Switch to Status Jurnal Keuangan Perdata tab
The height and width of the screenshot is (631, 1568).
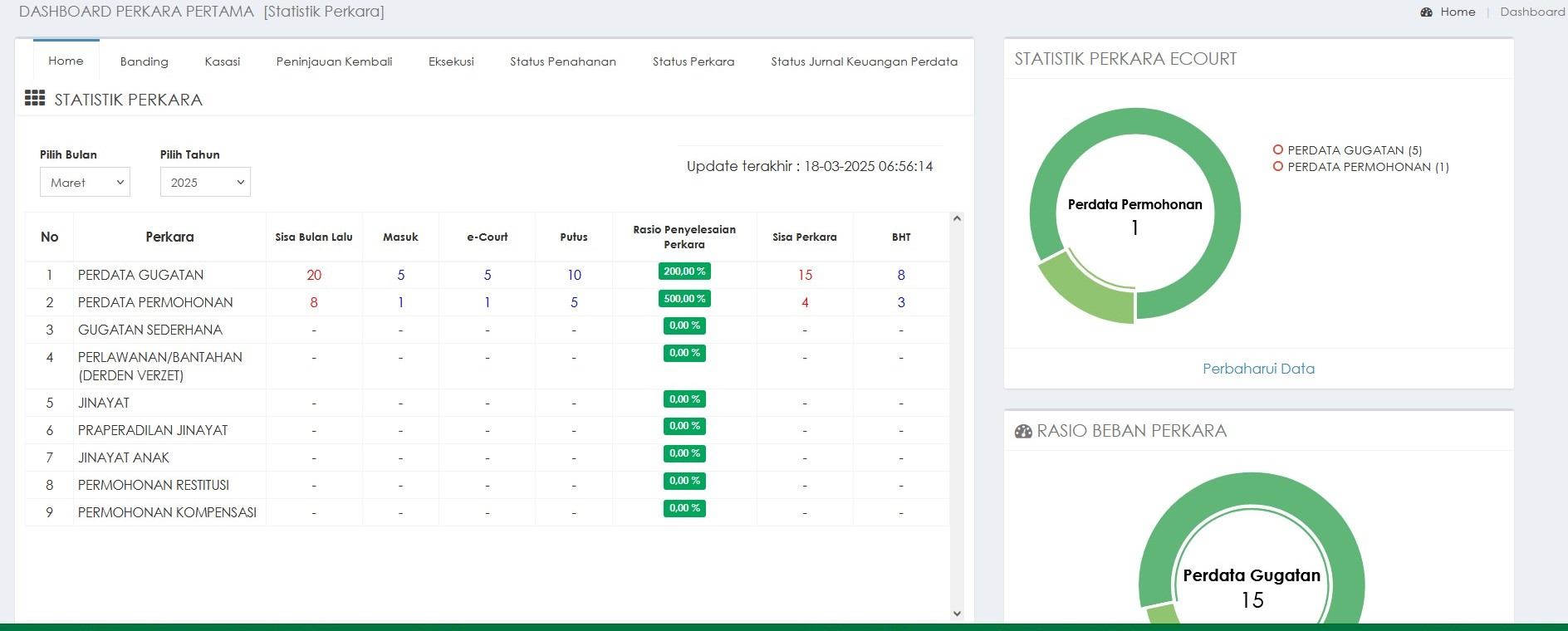click(864, 61)
